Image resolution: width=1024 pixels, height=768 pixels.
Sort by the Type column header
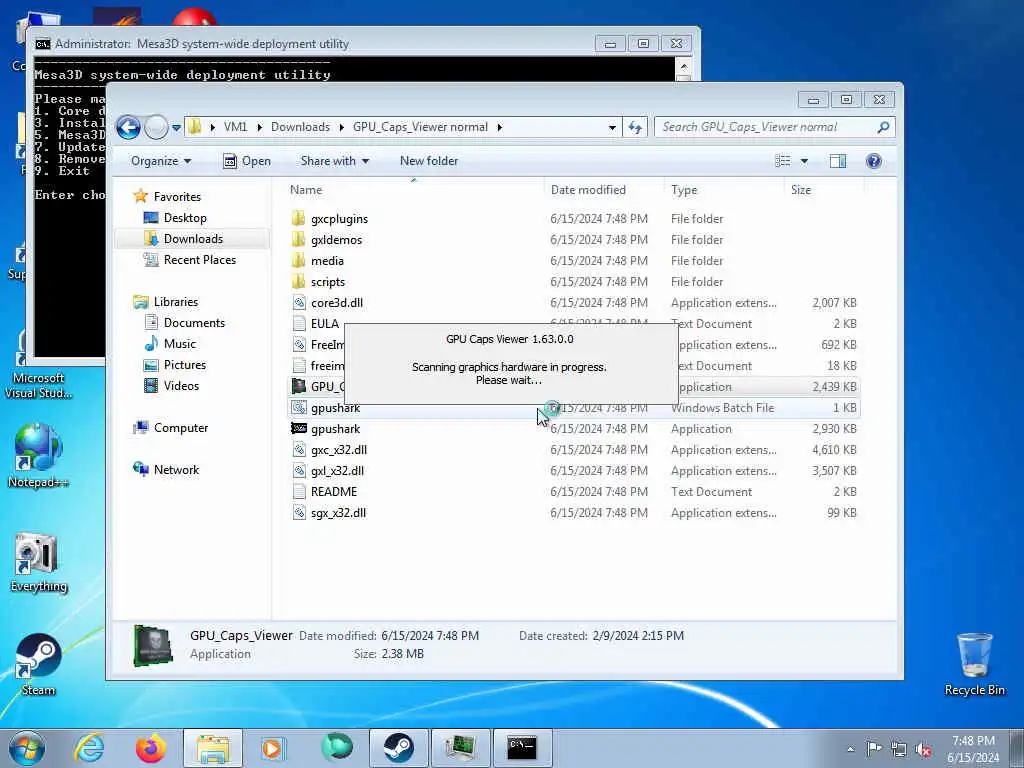point(684,190)
